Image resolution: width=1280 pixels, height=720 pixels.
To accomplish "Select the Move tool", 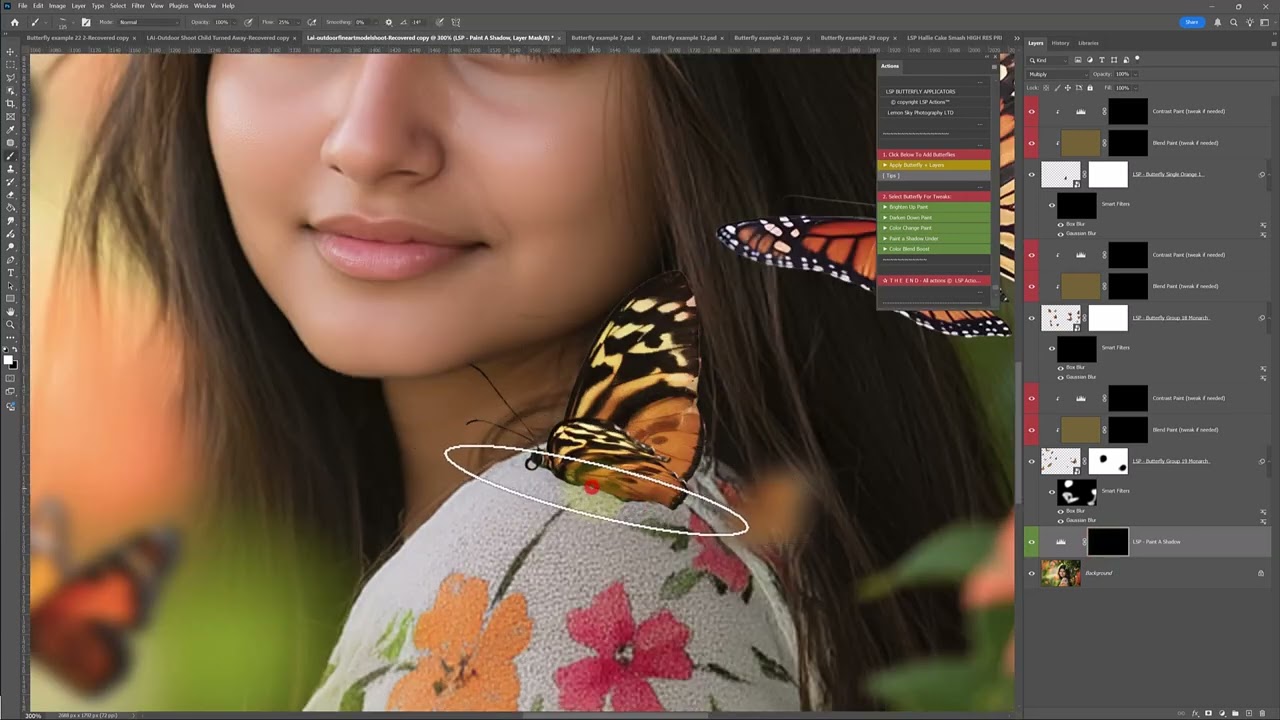I will pyautogui.click(x=11, y=51).
